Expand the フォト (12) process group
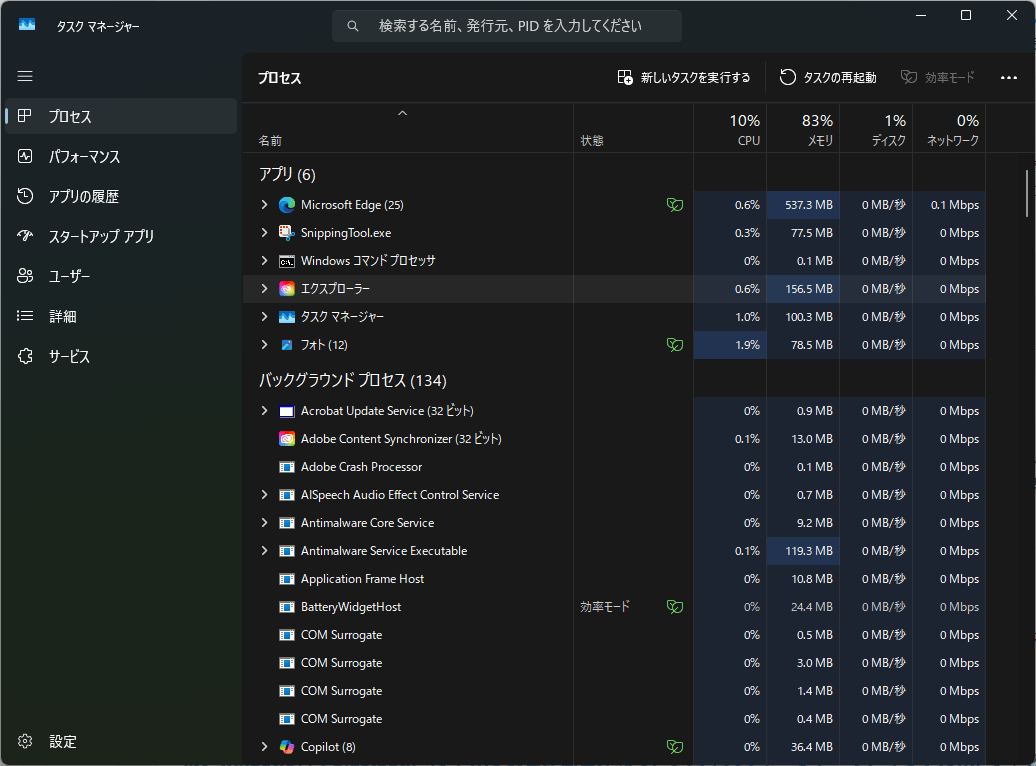1036x766 pixels. [x=264, y=345]
